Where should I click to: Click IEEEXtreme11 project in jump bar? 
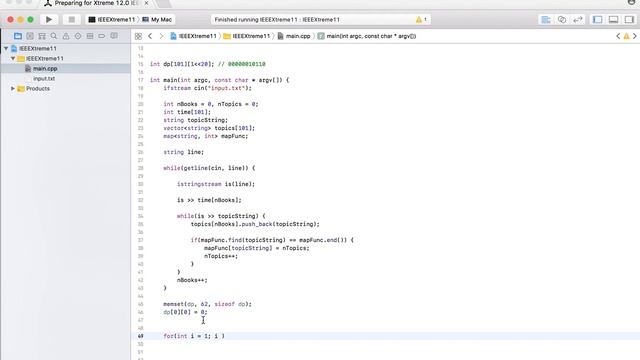[193, 36]
